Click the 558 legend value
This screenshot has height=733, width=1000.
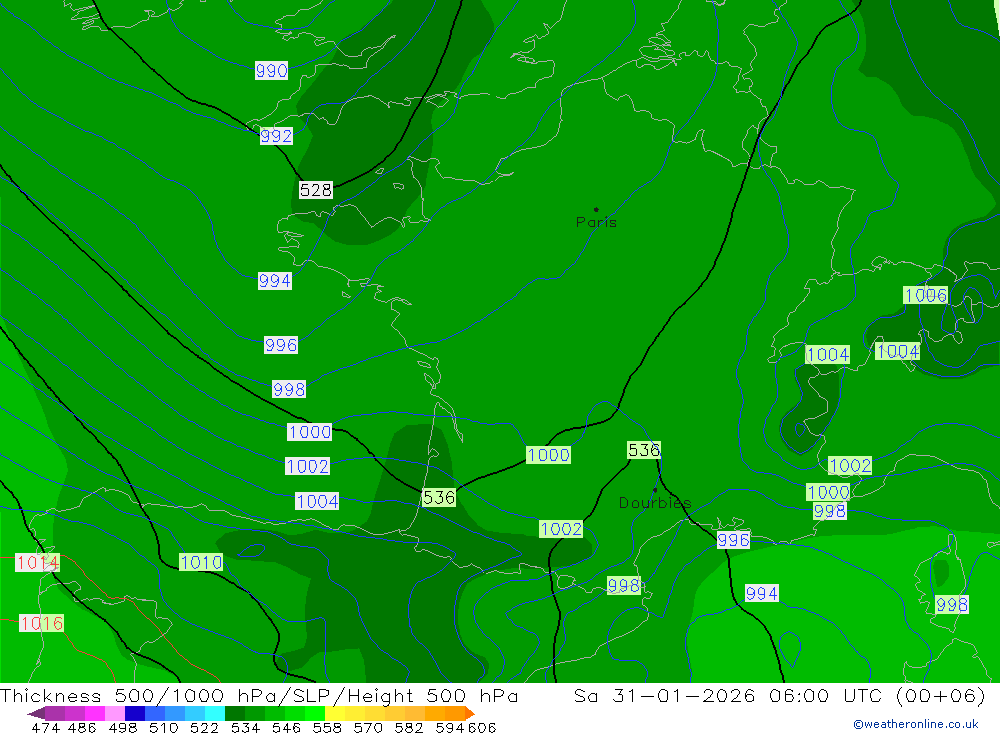coord(327,727)
